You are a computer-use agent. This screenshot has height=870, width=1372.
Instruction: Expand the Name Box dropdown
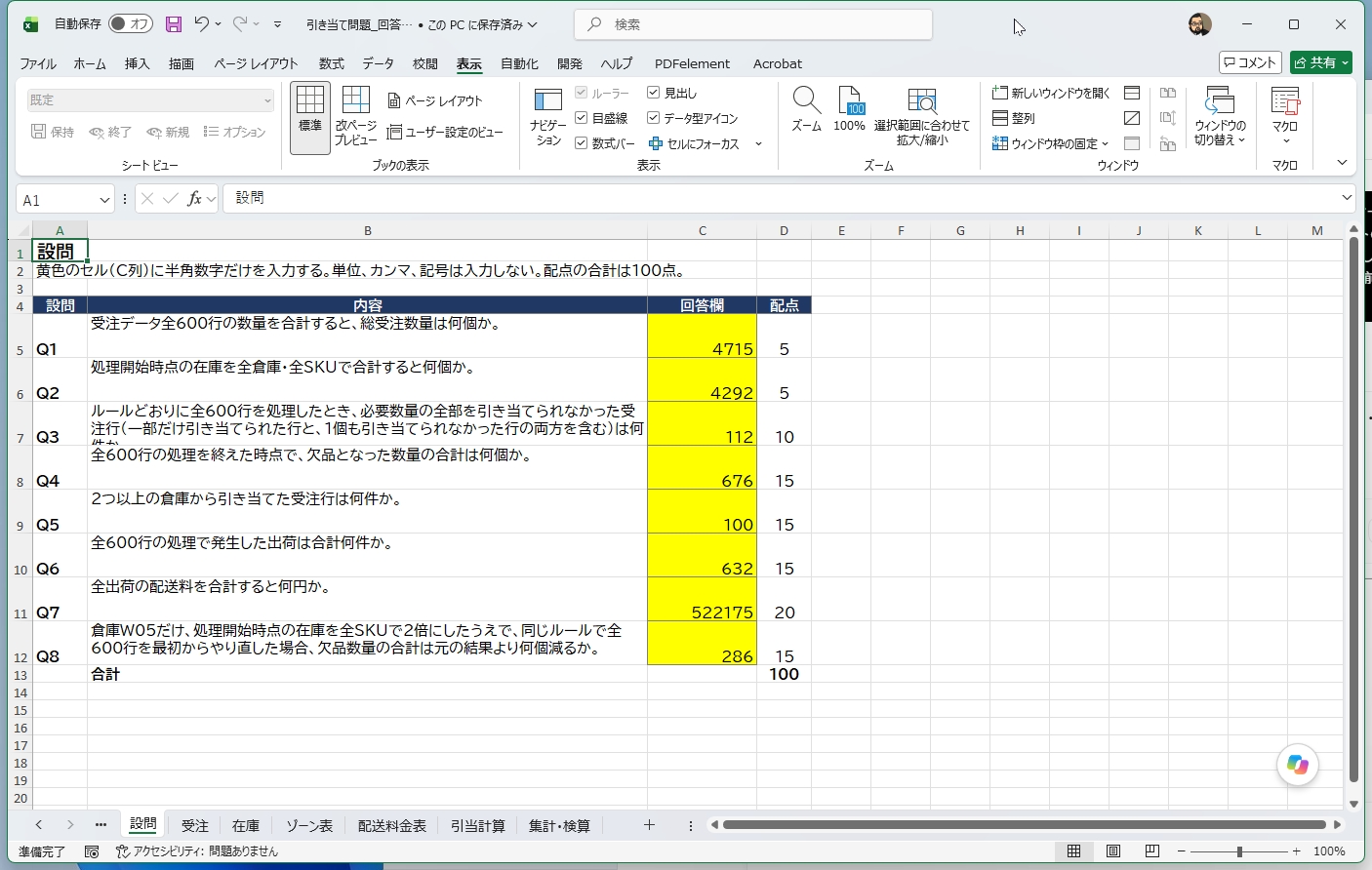click(x=104, y=200)
